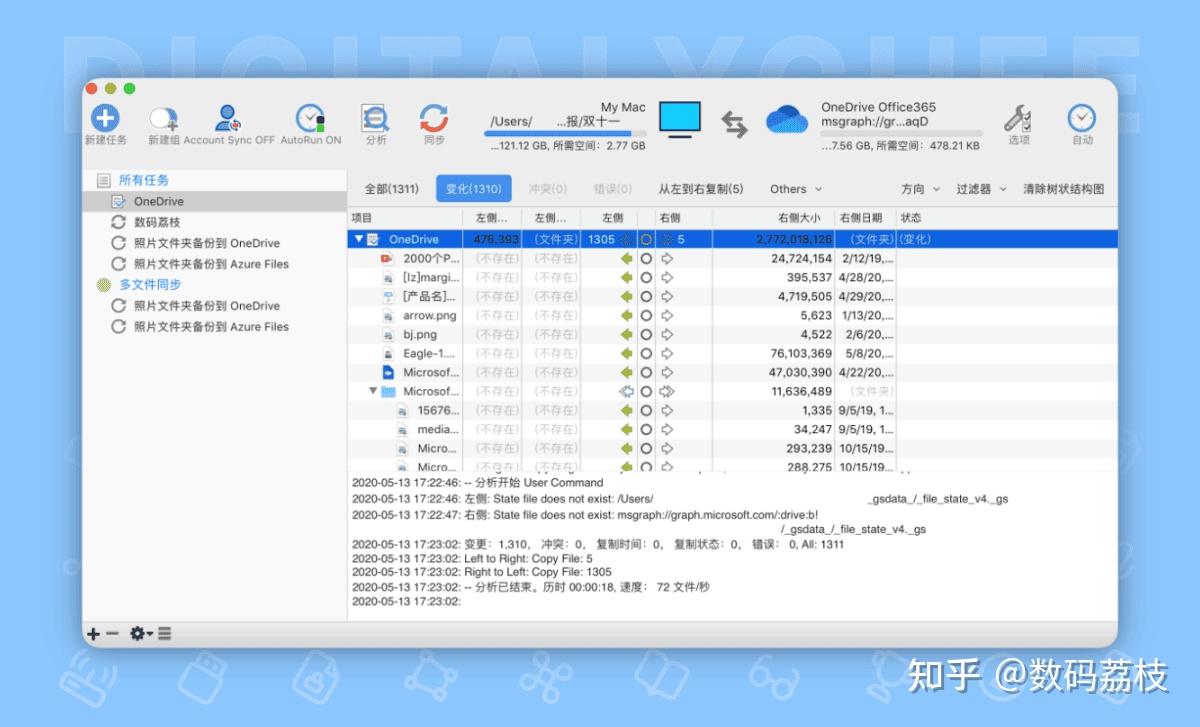Image resolution: width=1200 pixels, height=727 pixels.
Task: Switch to the 从左到右复制(5) tab
Action: [x=700, y=189]
